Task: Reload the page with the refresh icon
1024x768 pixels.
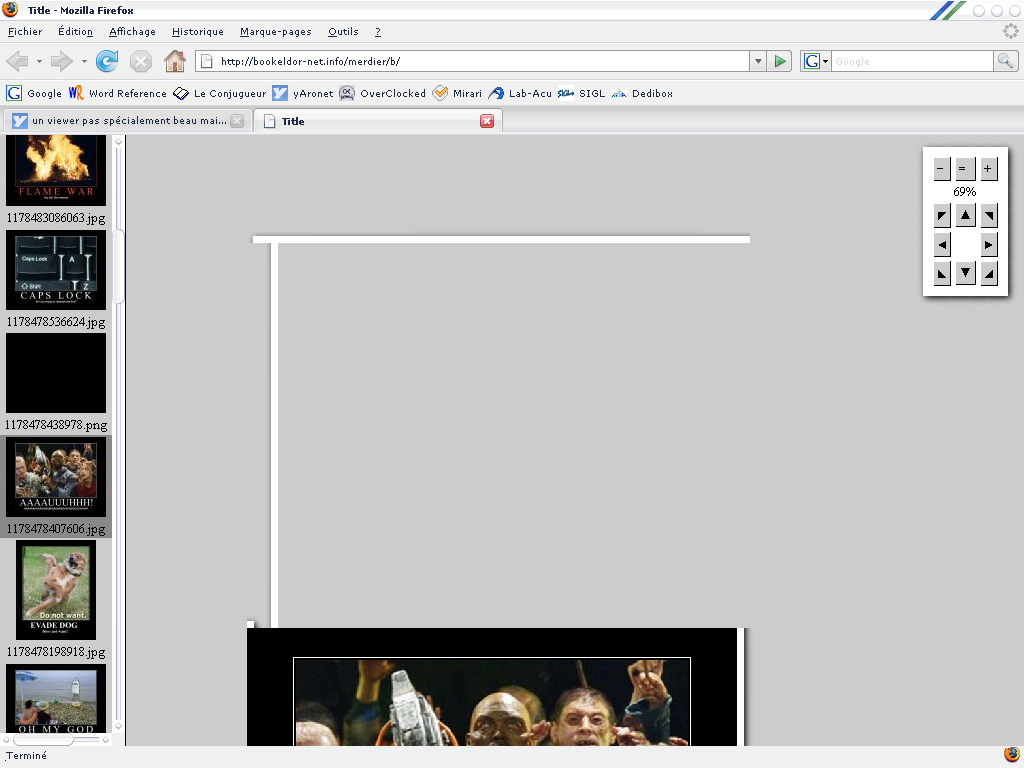Action: pyautogui.click(x=107, y=61)
